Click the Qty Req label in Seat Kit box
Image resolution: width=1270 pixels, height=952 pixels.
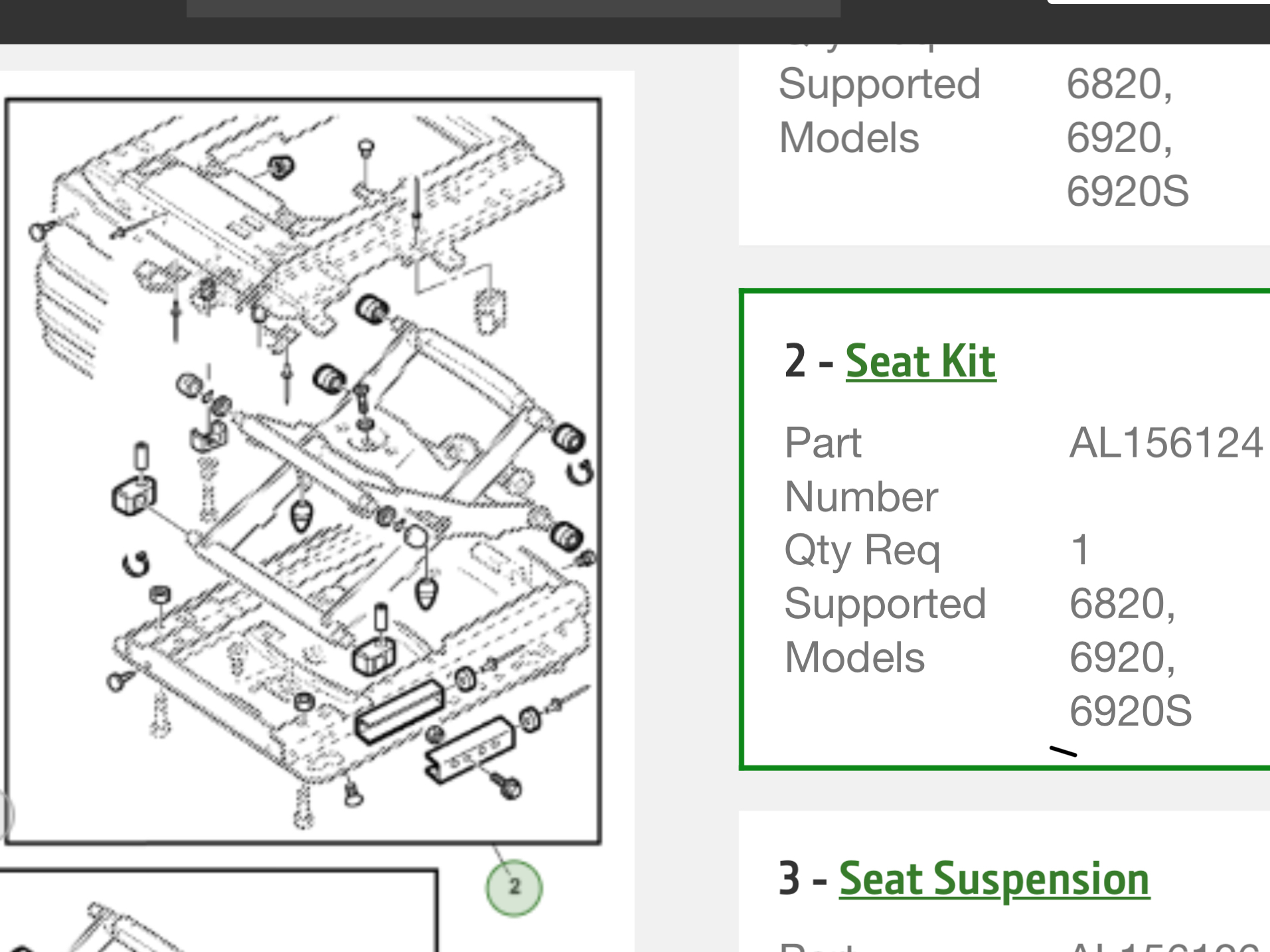pos(863,549)
